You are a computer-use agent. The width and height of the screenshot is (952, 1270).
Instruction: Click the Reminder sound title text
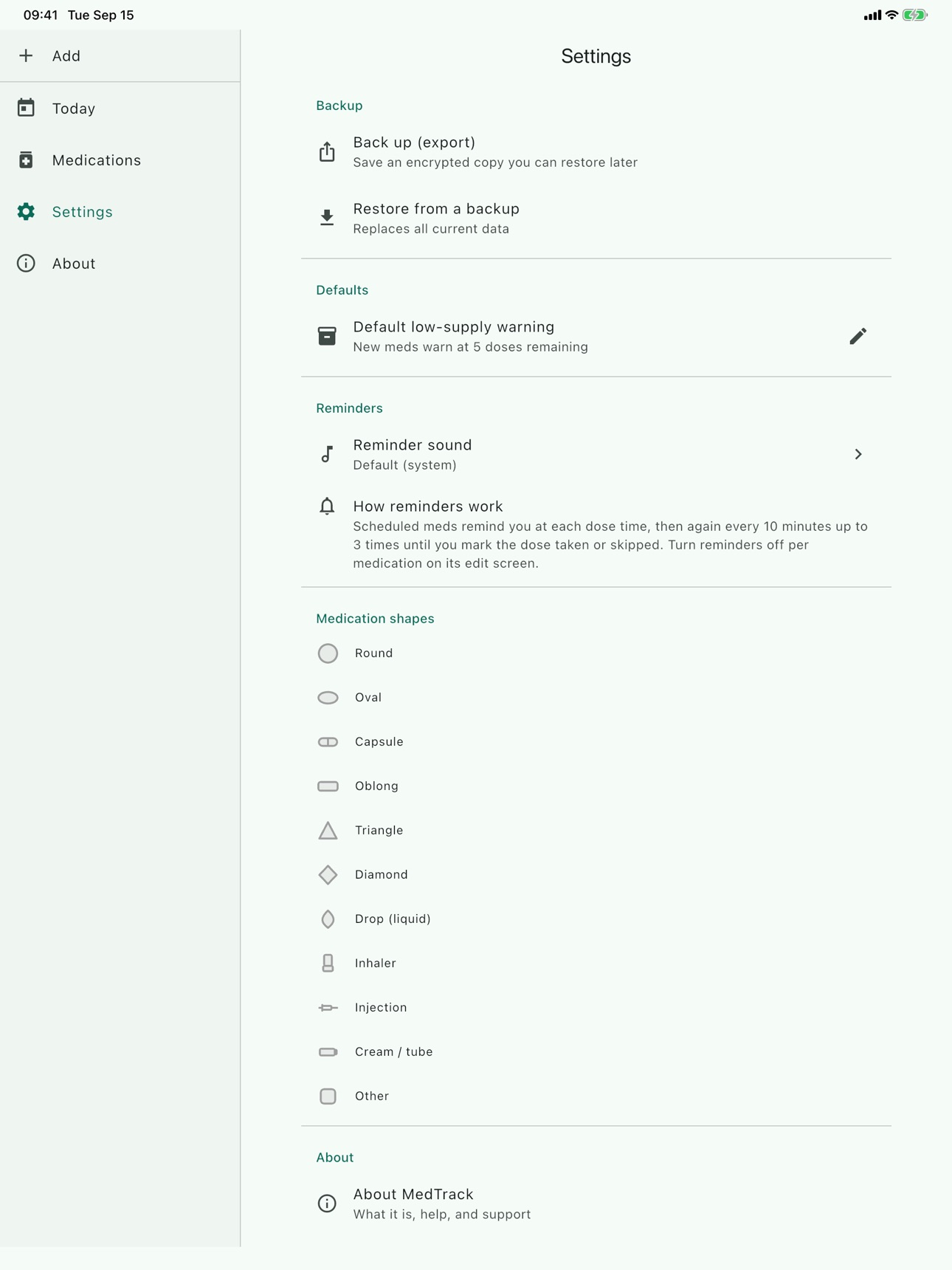tap(413, 444)
